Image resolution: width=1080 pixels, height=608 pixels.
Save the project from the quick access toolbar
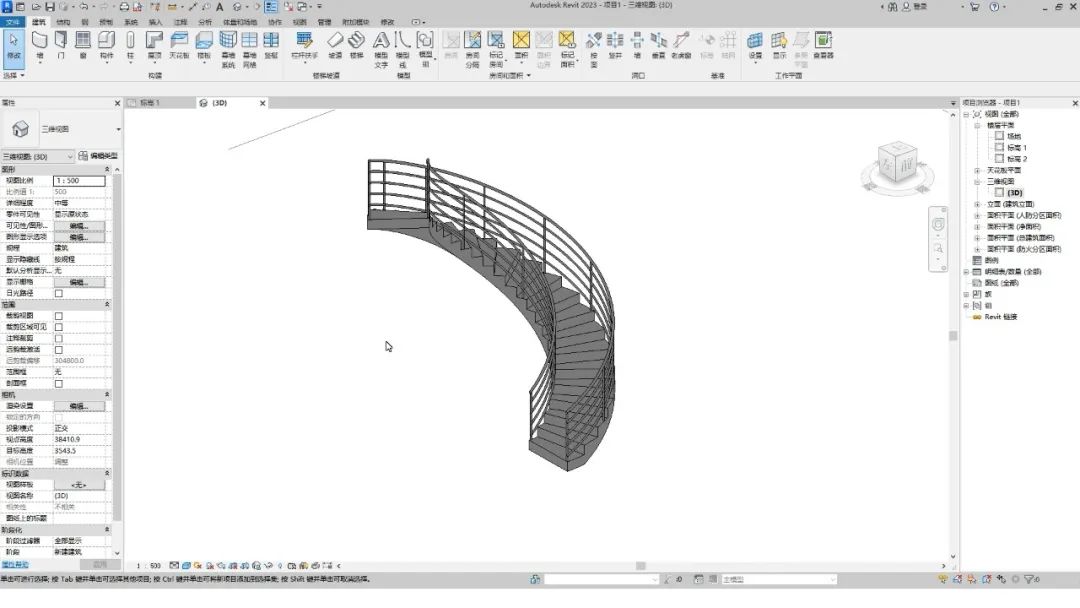pyautogui.click(x=50, y=7)
